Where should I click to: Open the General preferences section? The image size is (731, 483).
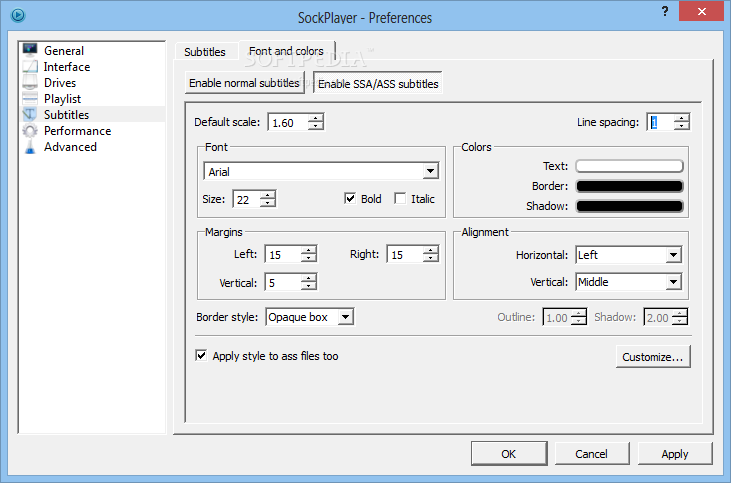pyautogui.click(x=64, y=50)
